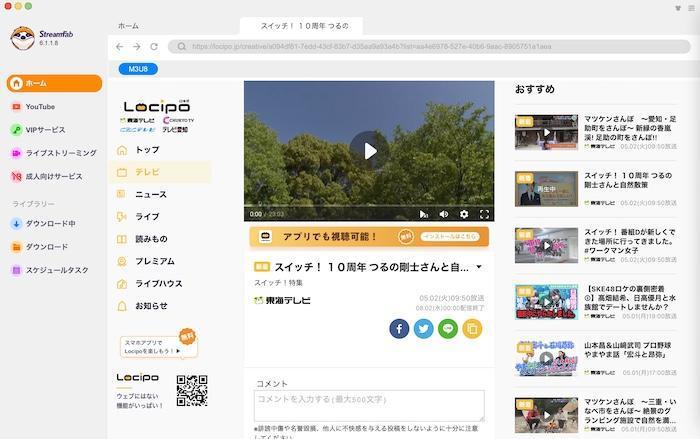The height and width of the screenshot is (439, 700).
Task: Click title 山本昌&山﨑武司 プロ野球やまやま話
Action: coord(628,350)
